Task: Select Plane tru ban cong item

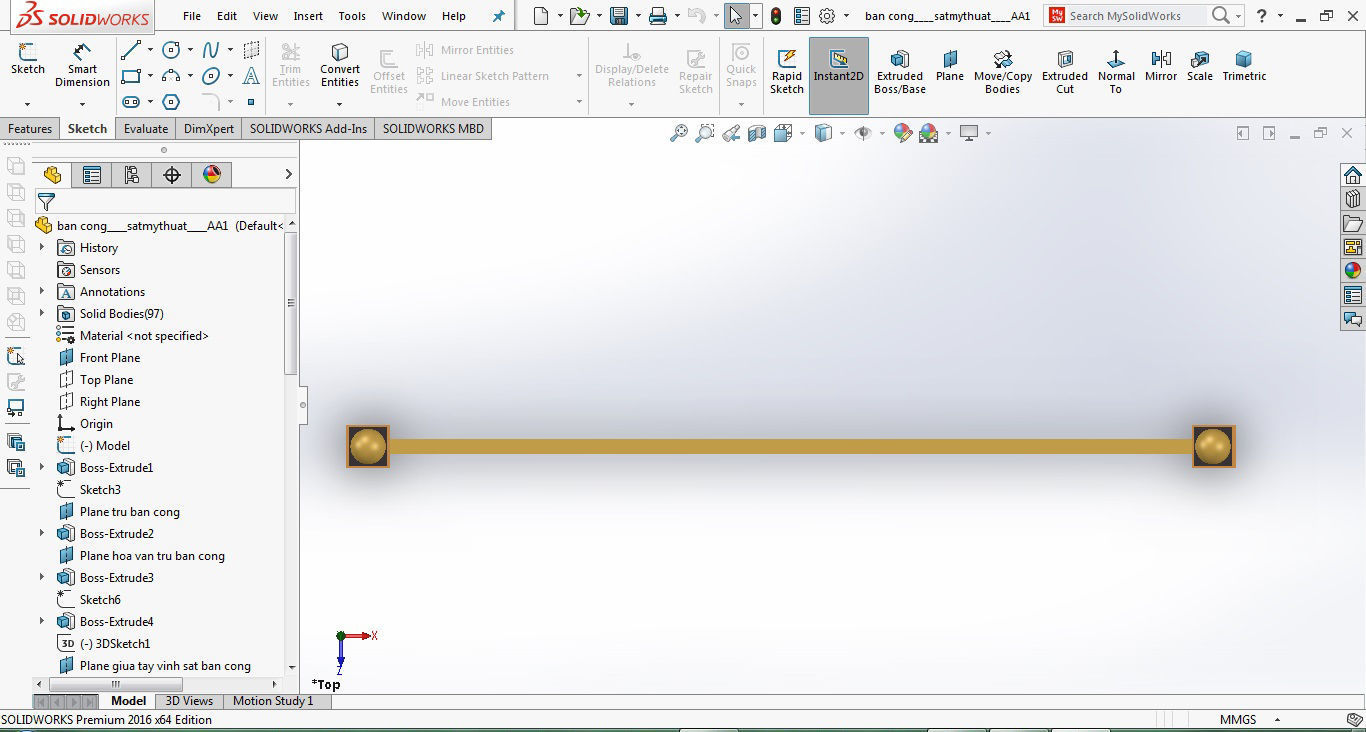Action: [x=130, y=512]
